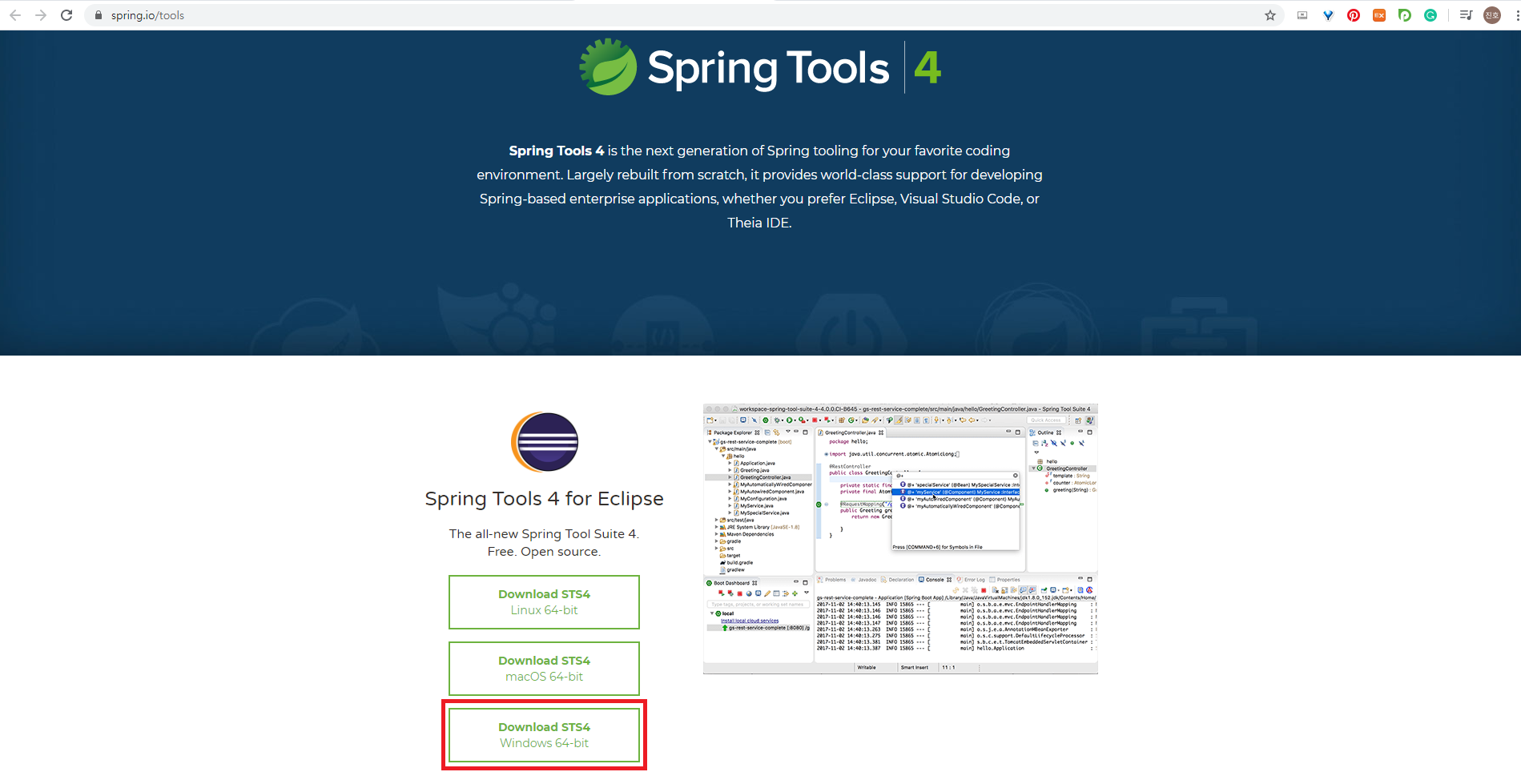Click the Eclipse logo icon
Screen dimensions: 1521x784
[x=545, y=441]
